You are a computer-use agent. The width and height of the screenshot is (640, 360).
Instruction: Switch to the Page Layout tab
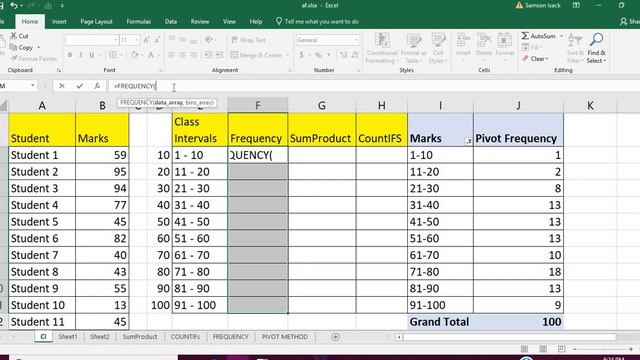point(96,22)
